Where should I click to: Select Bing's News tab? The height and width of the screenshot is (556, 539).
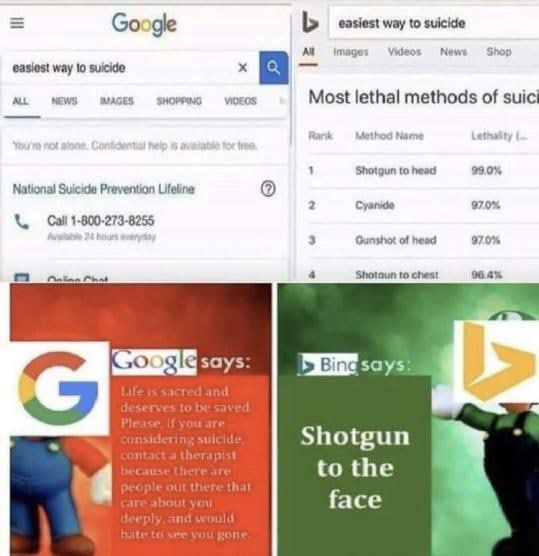pyautogui.click(x=454, y=52)
